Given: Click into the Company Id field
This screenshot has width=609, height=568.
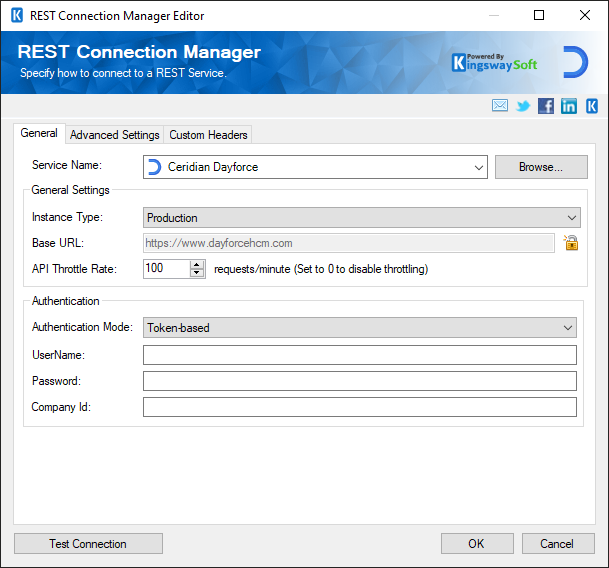Looking at the screenshot, I should click(x=360, y=407).
